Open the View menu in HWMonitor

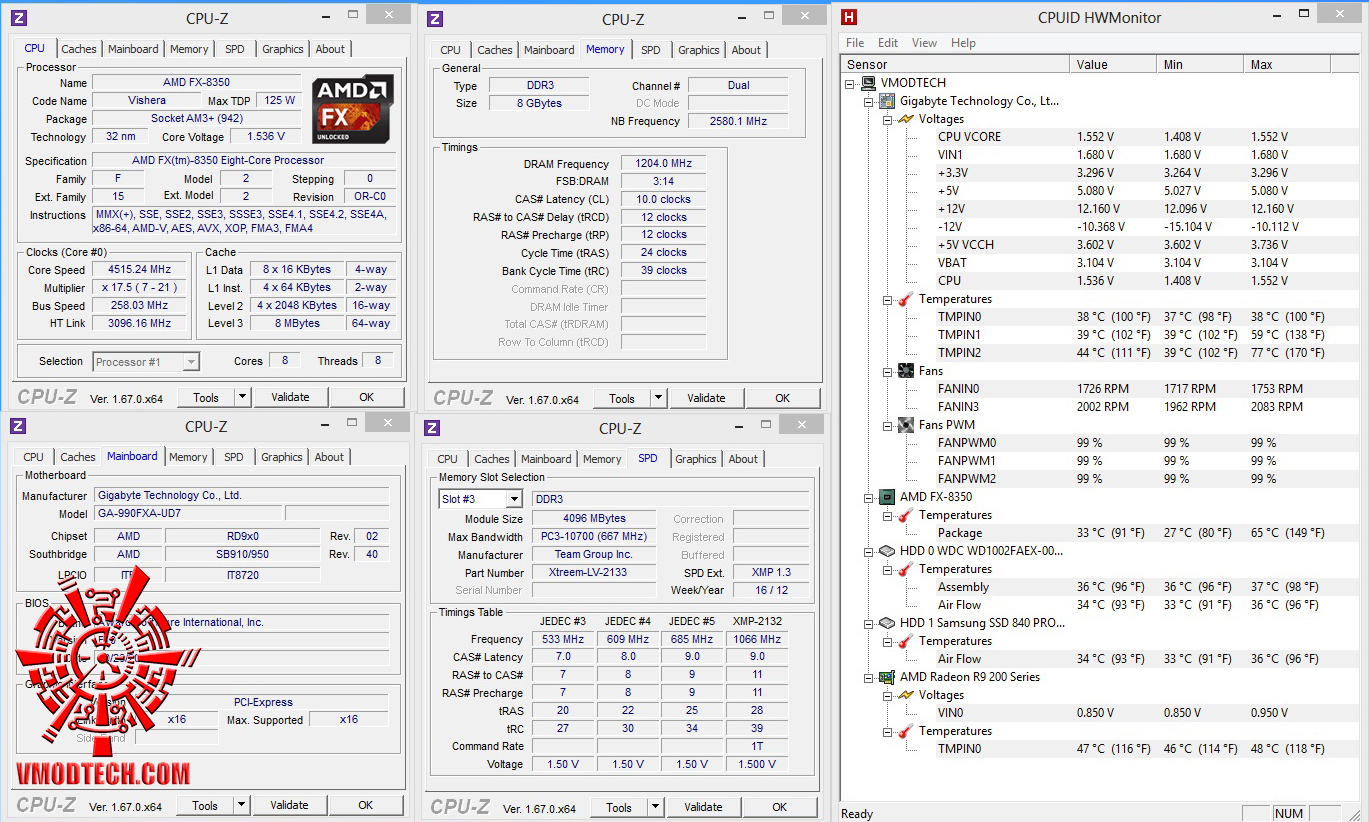[x=924, y=43]
